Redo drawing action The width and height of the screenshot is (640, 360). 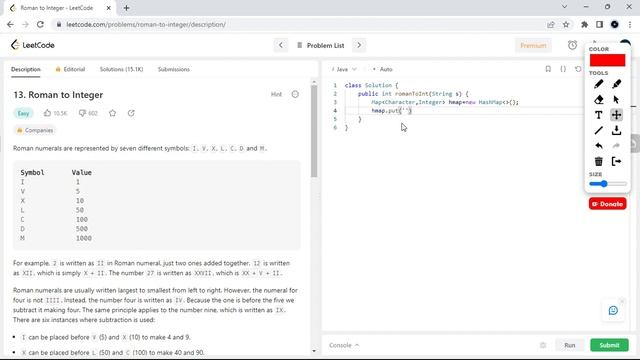pos(616,146)
